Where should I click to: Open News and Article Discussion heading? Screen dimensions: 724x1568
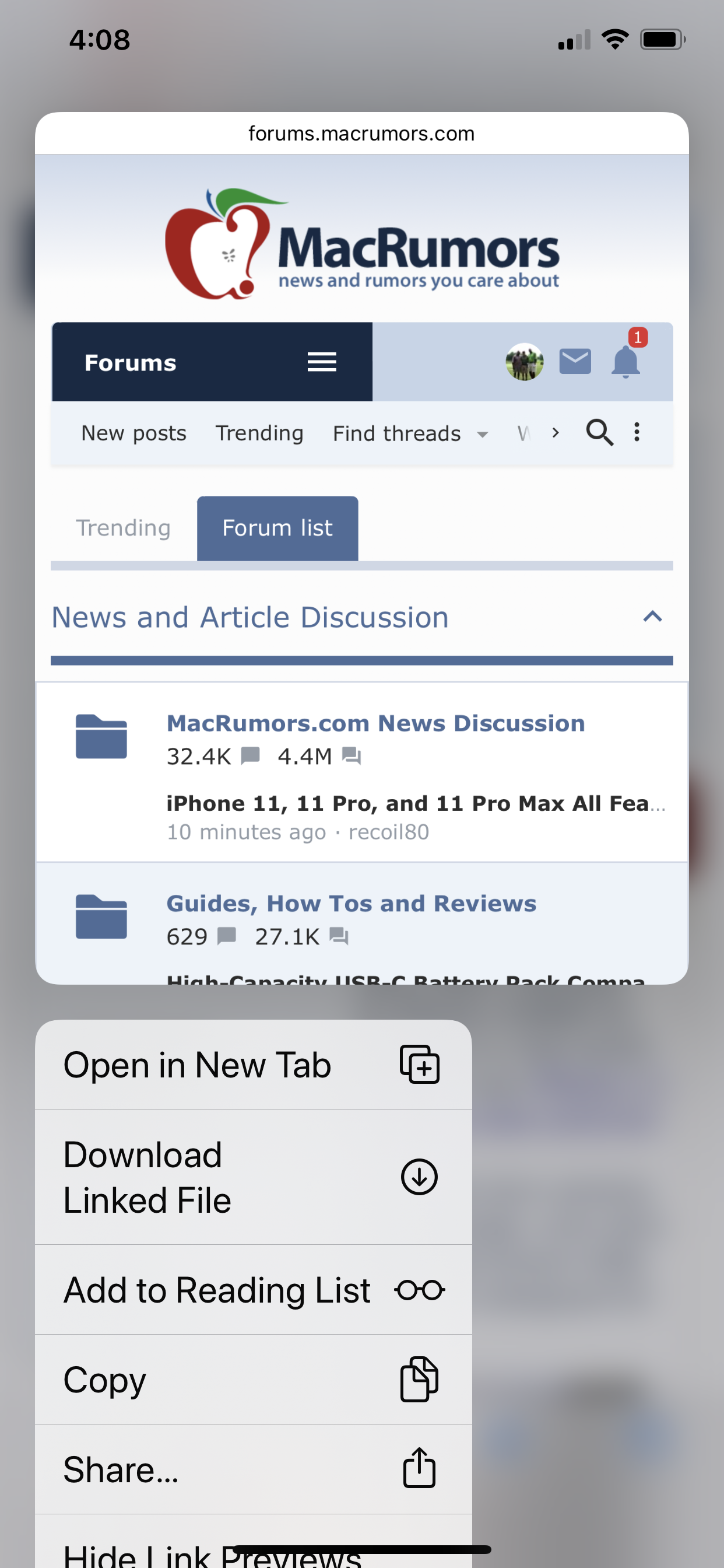click(250, 617)
